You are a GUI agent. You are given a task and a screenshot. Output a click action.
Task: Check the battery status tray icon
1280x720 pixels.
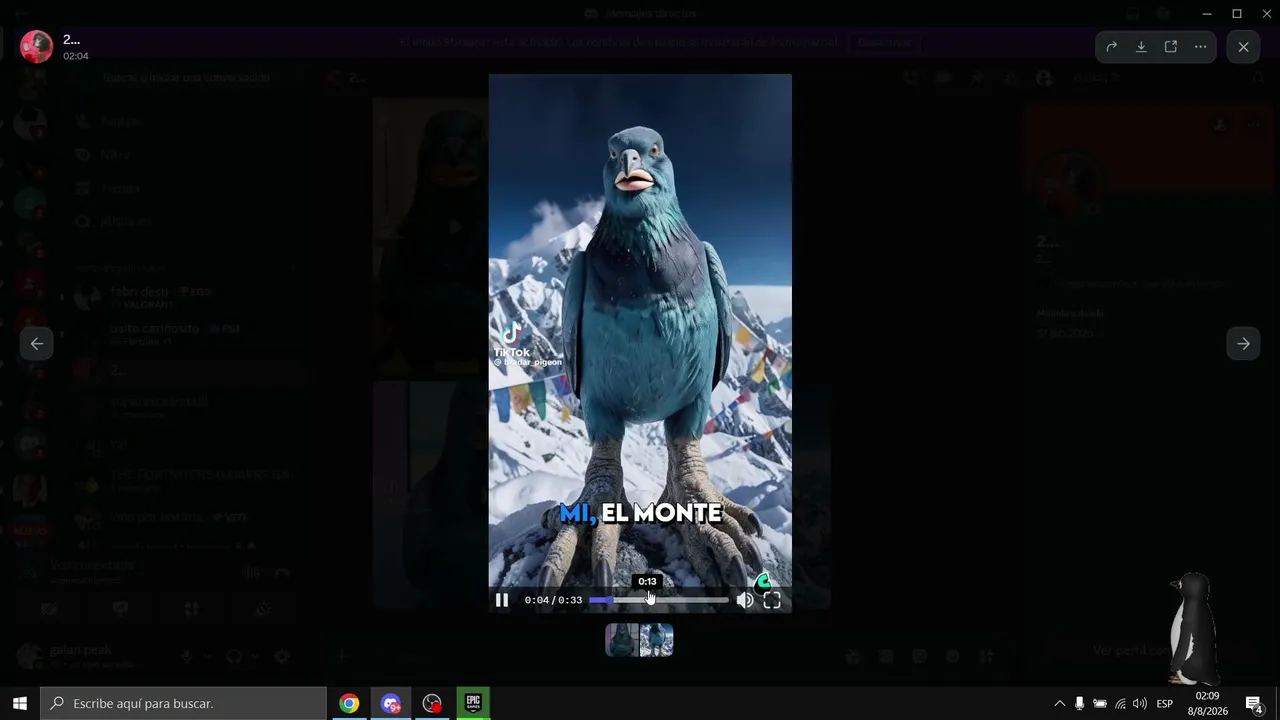[x=1100, y=704]
